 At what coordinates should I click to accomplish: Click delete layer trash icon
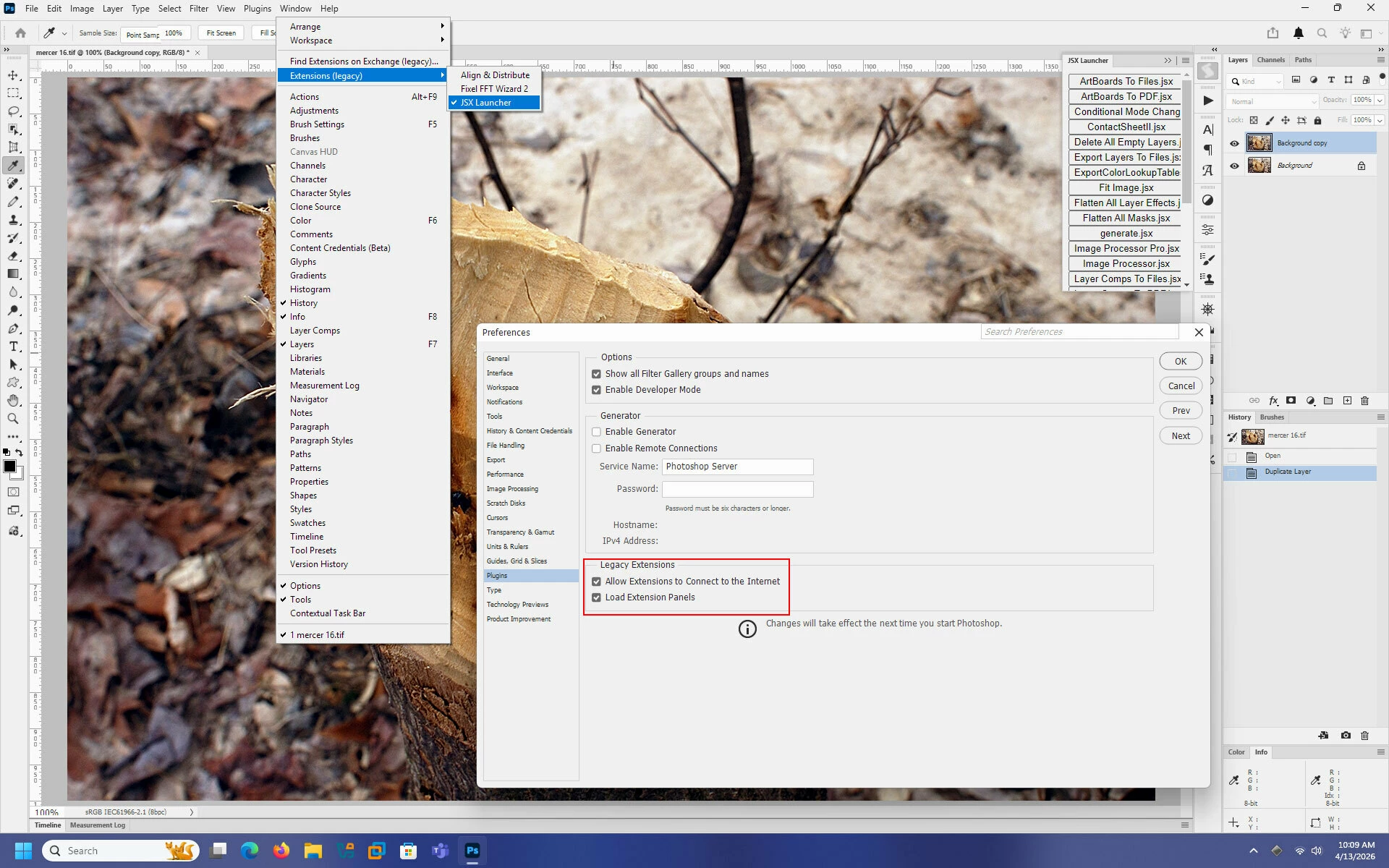click(1364, 401)
